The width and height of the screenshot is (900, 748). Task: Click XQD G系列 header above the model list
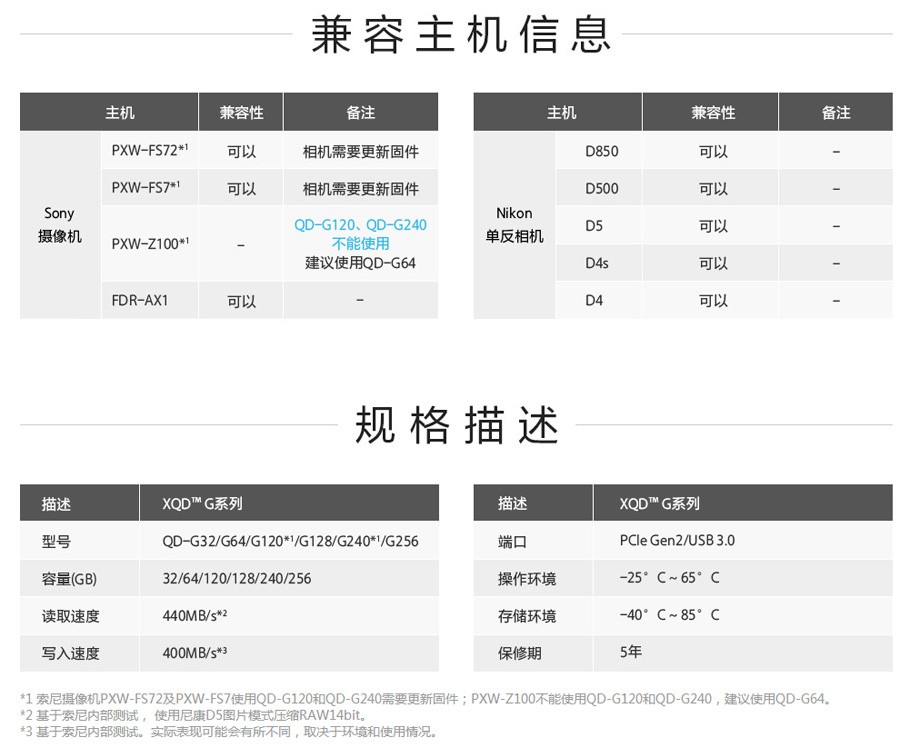coord(202,503)
